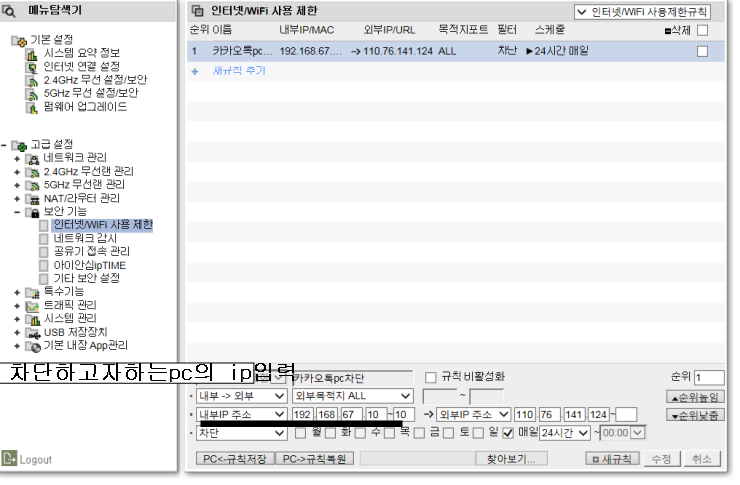Image resolution: width=740 pixels, height=485 pixels.
Task: Open the 내부 -> 외부 direction dropdown
Action: point(241,396)
